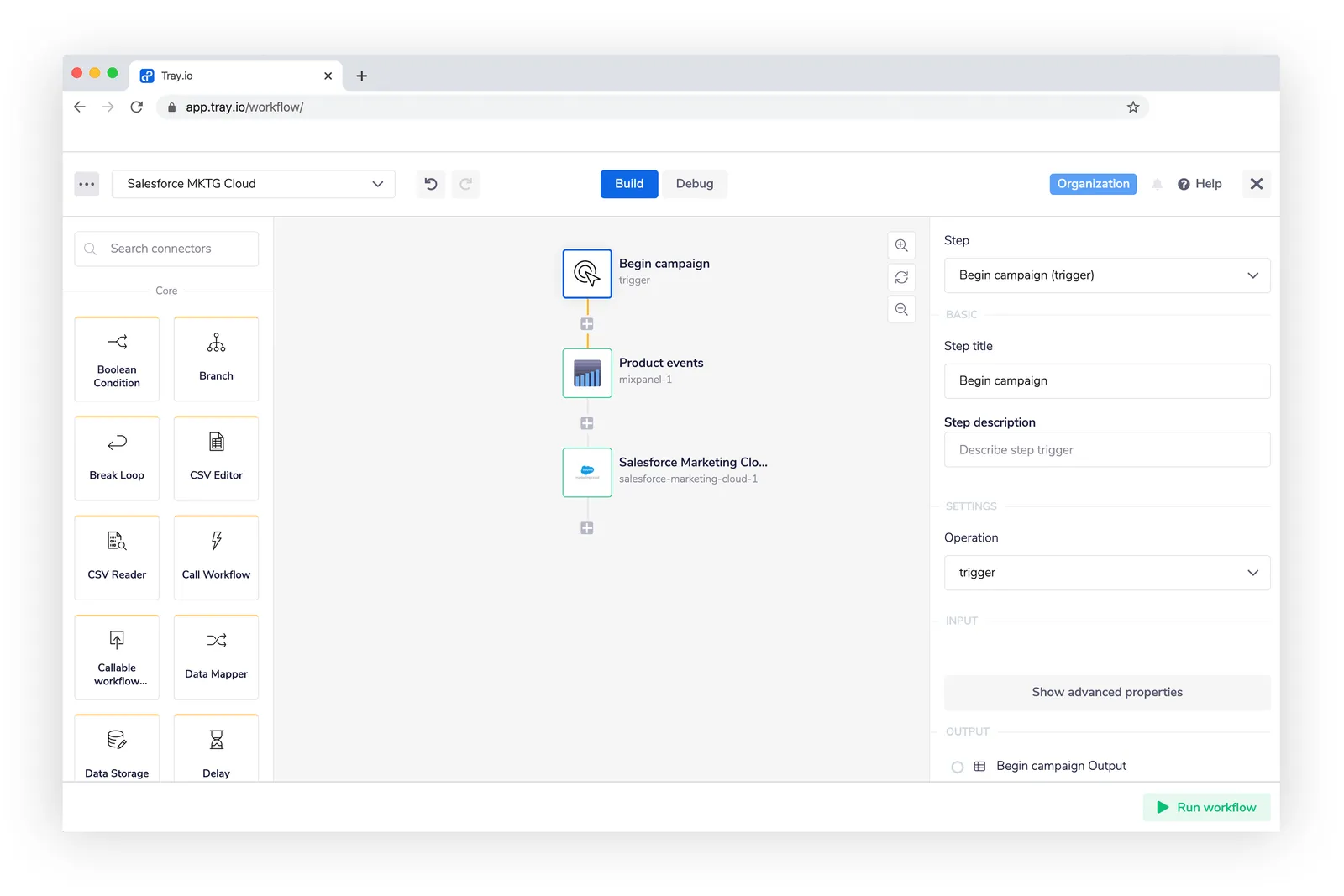Open Help
The height and width of the screenshot is (896, 1344).
1200,184
